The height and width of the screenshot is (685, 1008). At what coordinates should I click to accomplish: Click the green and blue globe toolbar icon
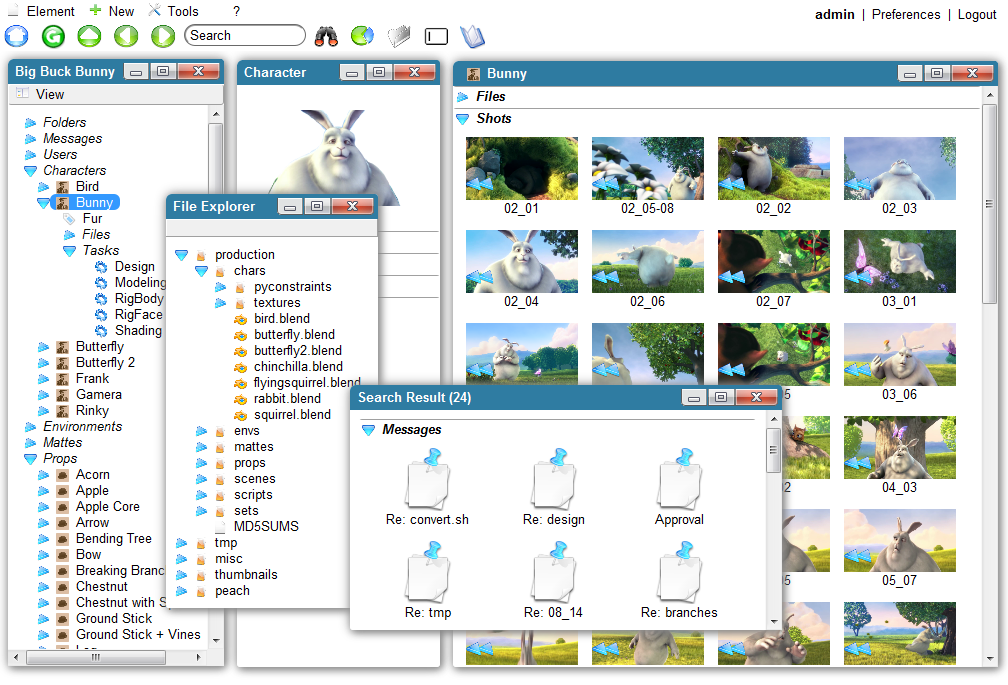point(363,35)
